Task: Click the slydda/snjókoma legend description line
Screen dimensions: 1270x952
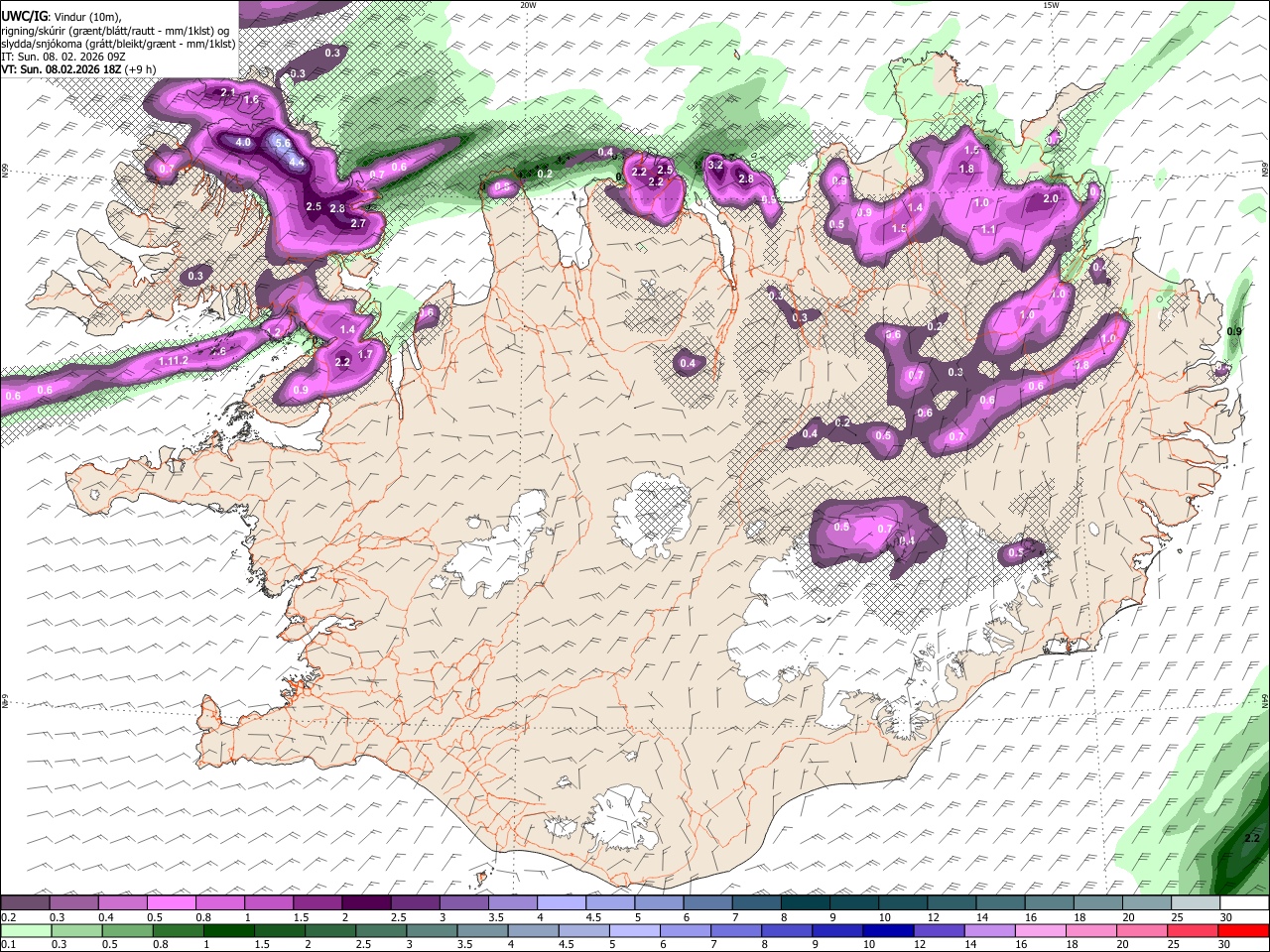Action: [x=118, y=44]
